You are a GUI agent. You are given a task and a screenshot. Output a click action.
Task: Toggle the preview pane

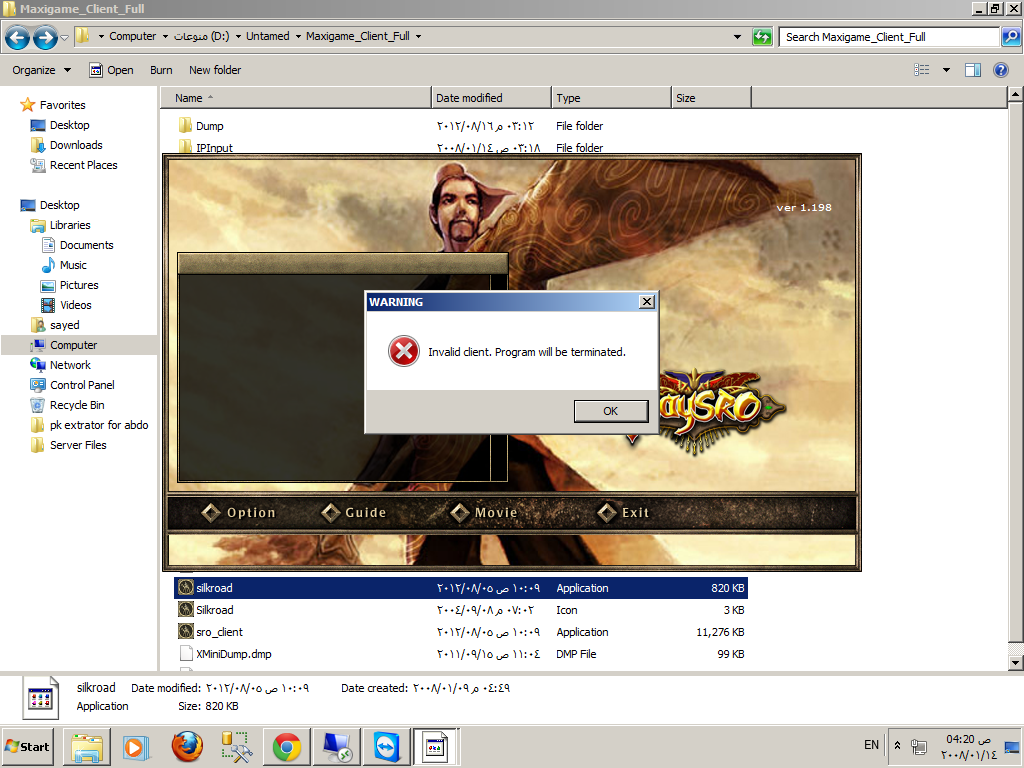click(x=973, y=70)
